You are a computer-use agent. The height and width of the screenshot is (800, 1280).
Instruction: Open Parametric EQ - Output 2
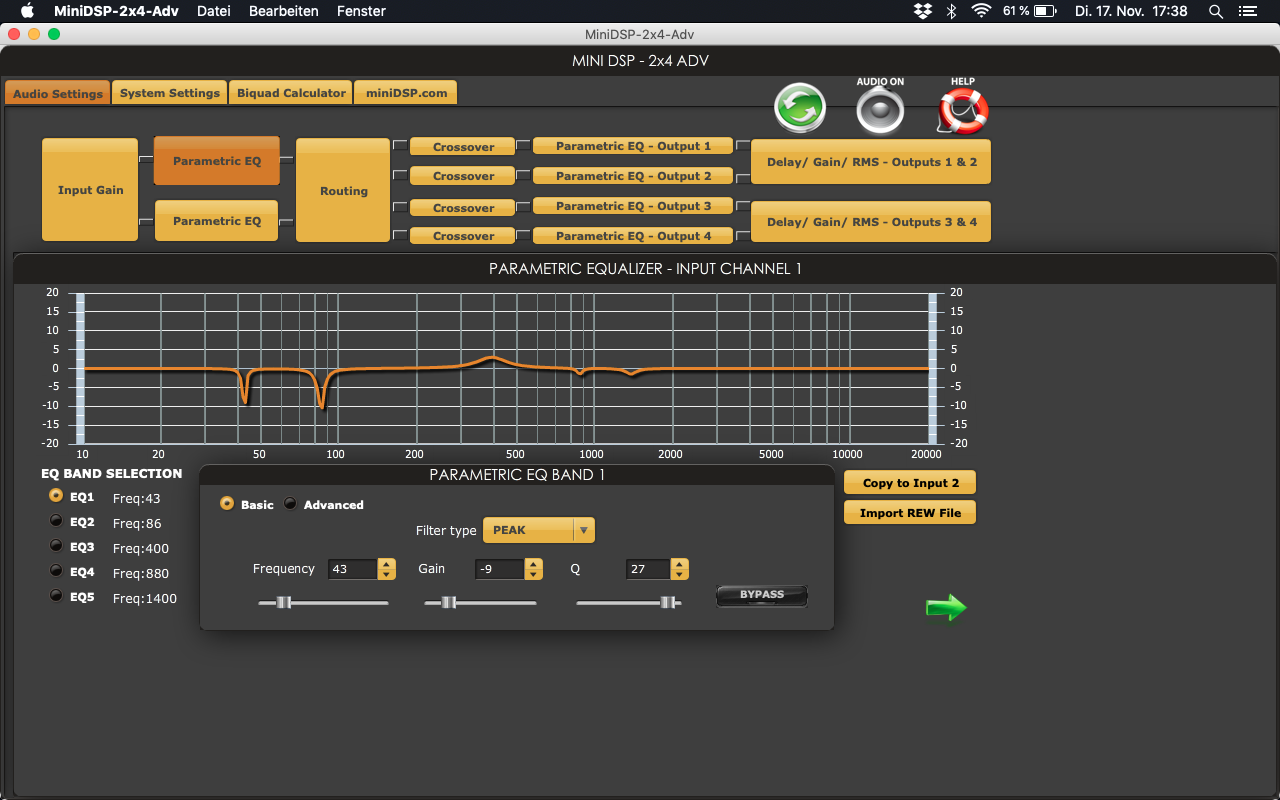(633, 176)
